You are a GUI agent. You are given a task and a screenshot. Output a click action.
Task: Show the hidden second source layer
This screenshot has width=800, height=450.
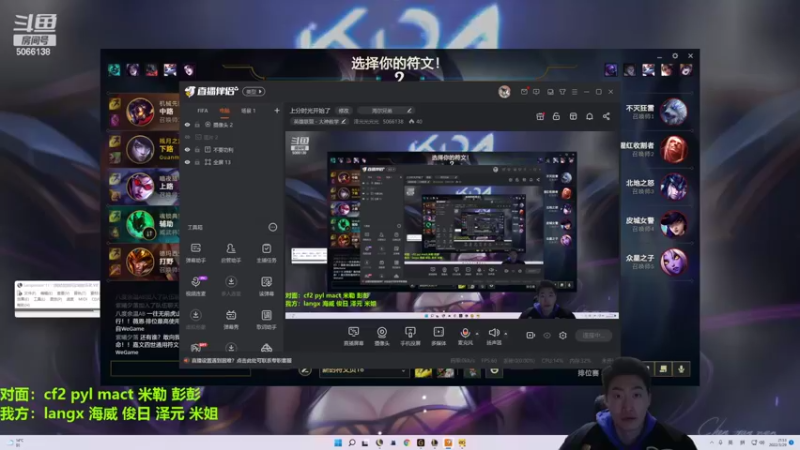[187, 137]
